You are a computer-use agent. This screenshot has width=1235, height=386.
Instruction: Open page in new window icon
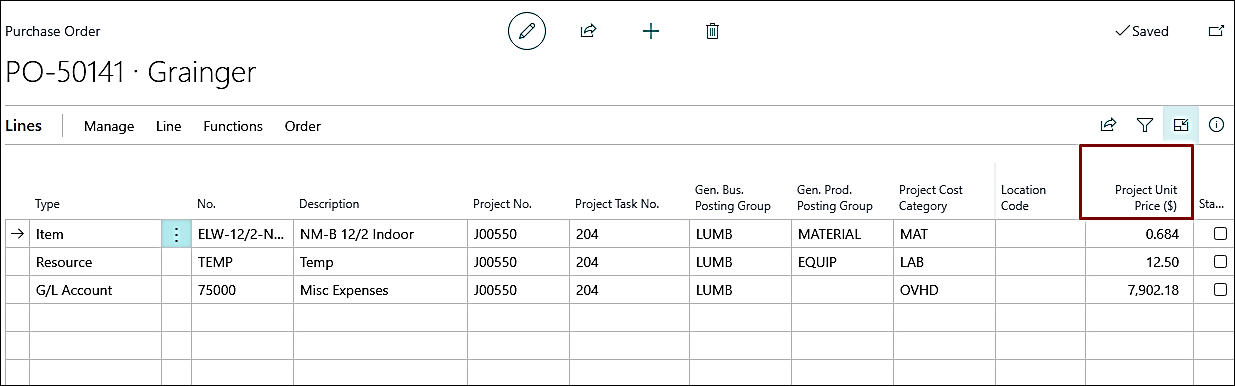coord(1216,31)
